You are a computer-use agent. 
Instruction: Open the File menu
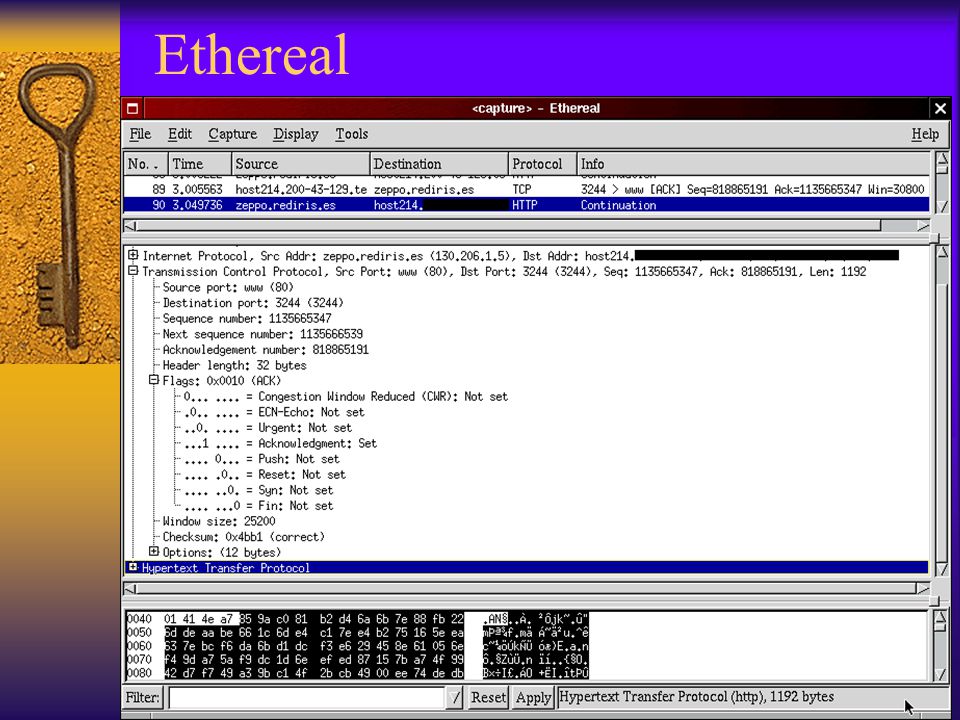[140, 134]
